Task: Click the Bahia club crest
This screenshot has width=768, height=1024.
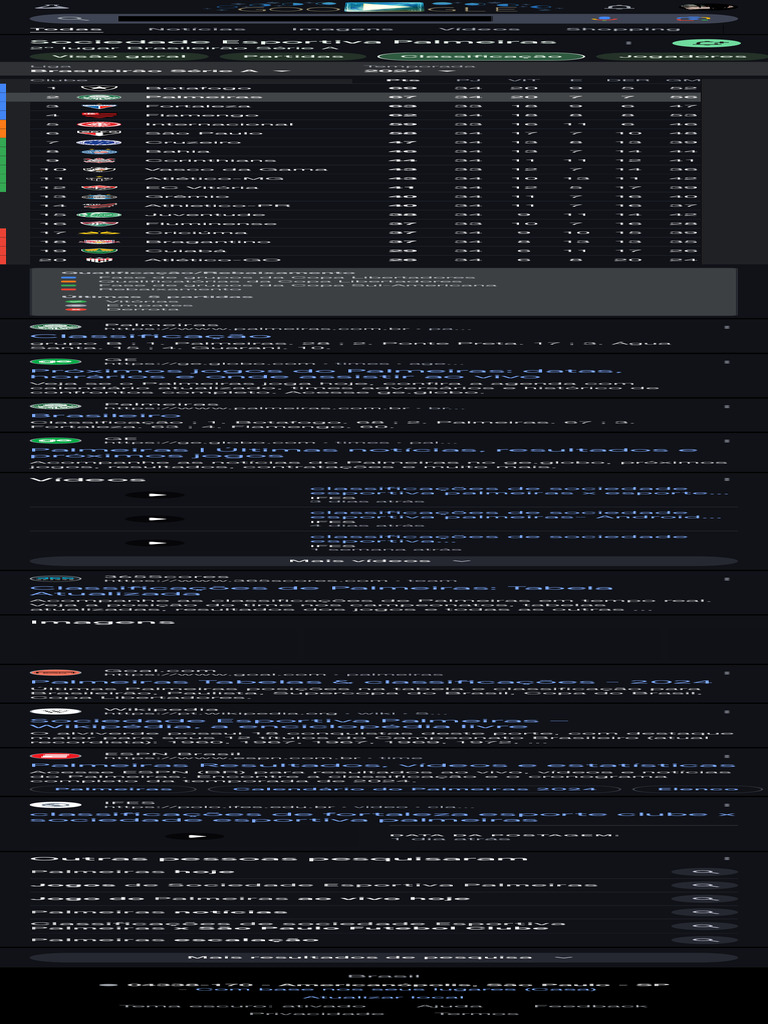Action: pos(99,152)
